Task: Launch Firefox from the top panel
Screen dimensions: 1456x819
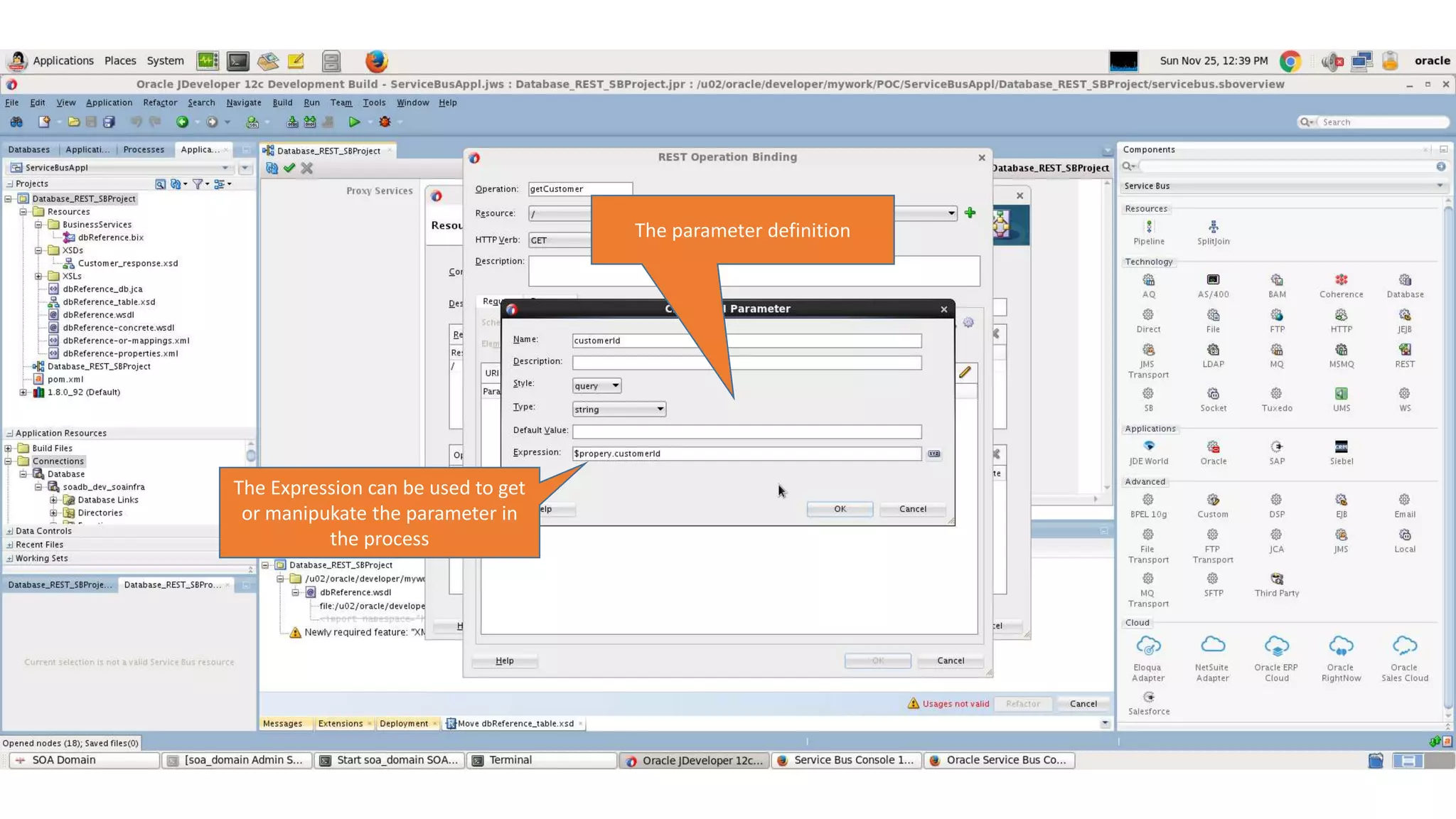Action: 376,61
